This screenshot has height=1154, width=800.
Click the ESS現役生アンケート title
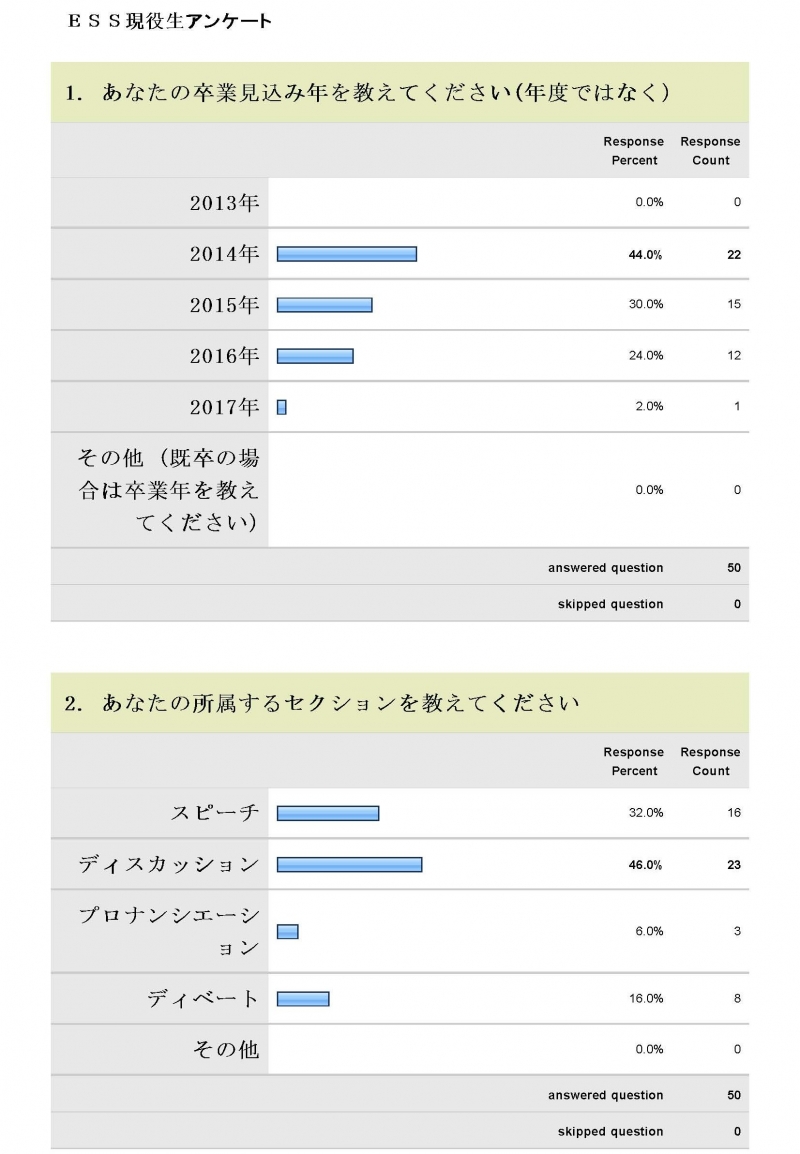point(169,21)
